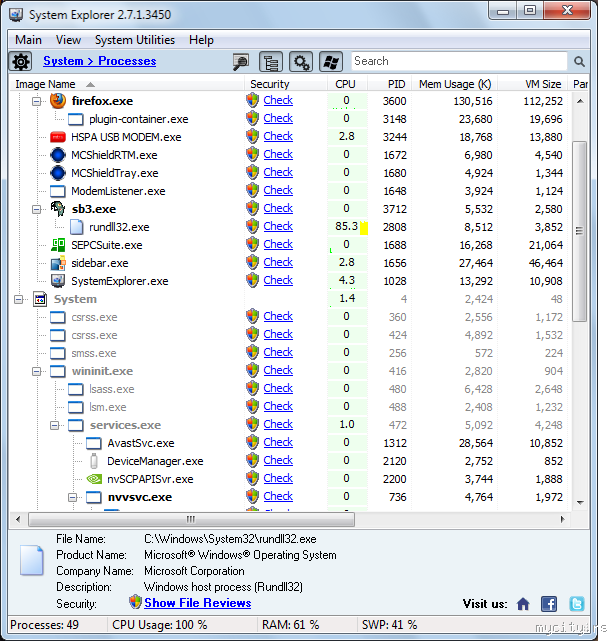Viewport: 614px width, 641px height.
Task: Click the rundll32.exe file icon in list
Action: (76, 227)
